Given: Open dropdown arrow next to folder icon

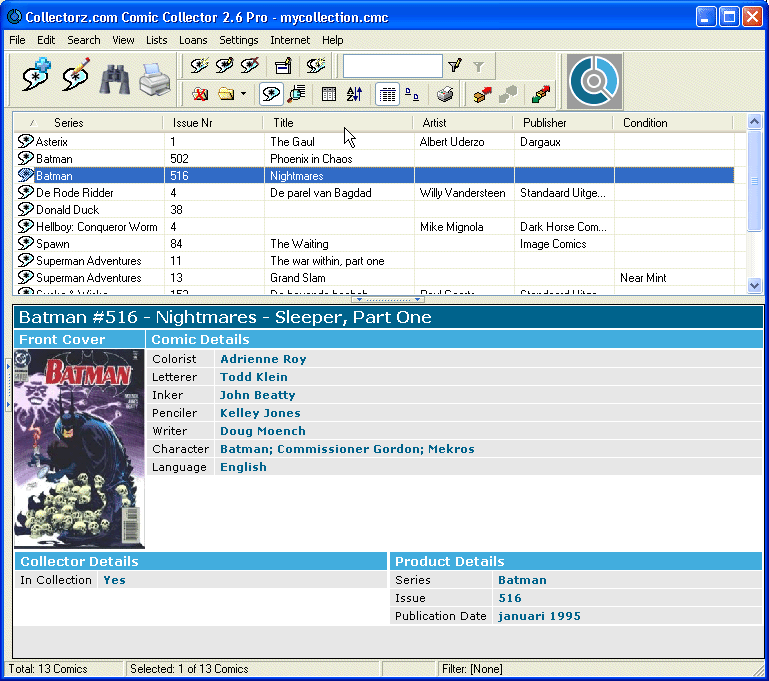Looking at the screenshot, I should pyautogui.click(x=243, y=94).
